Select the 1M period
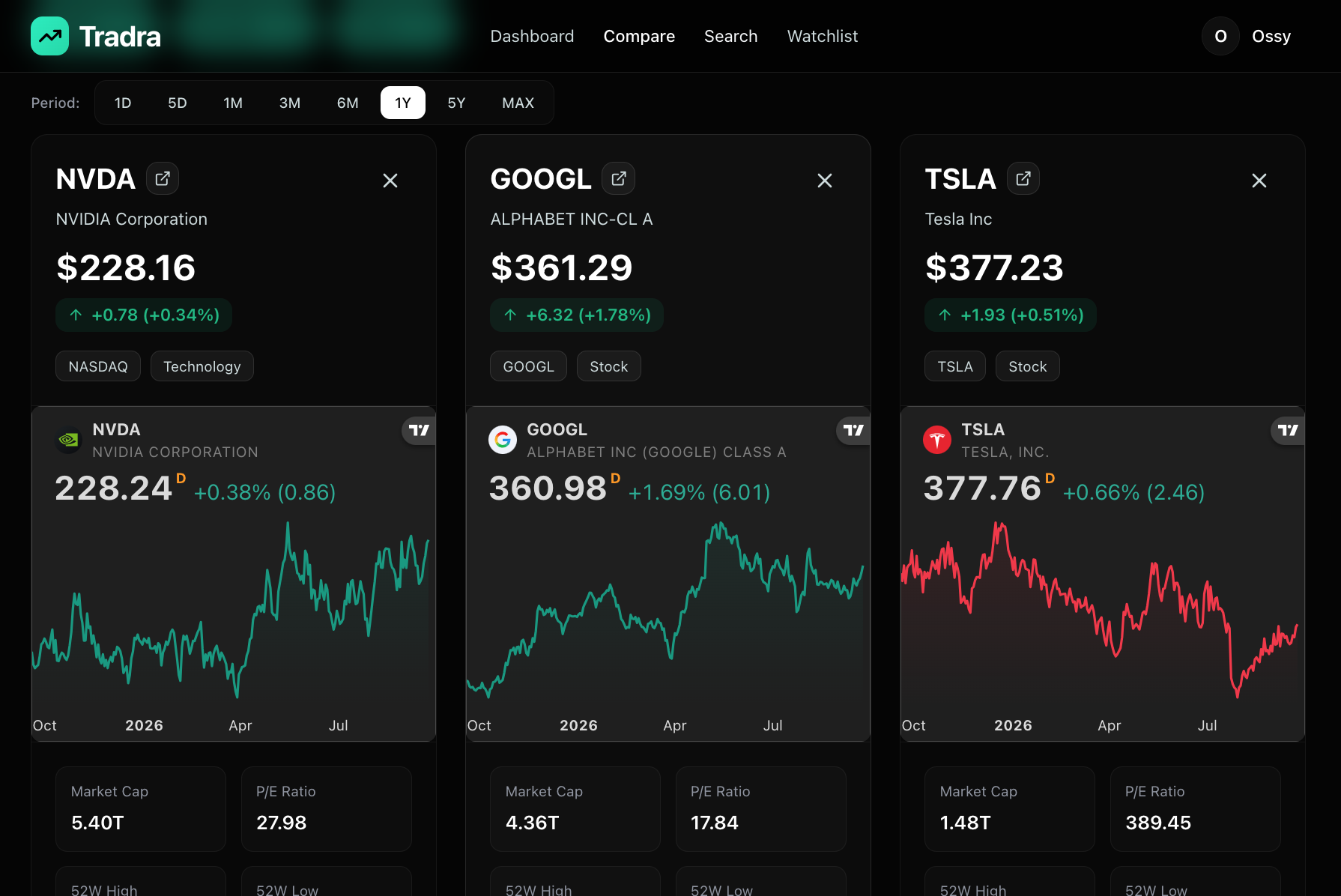Screen dimensions: 1341x896 233,103
